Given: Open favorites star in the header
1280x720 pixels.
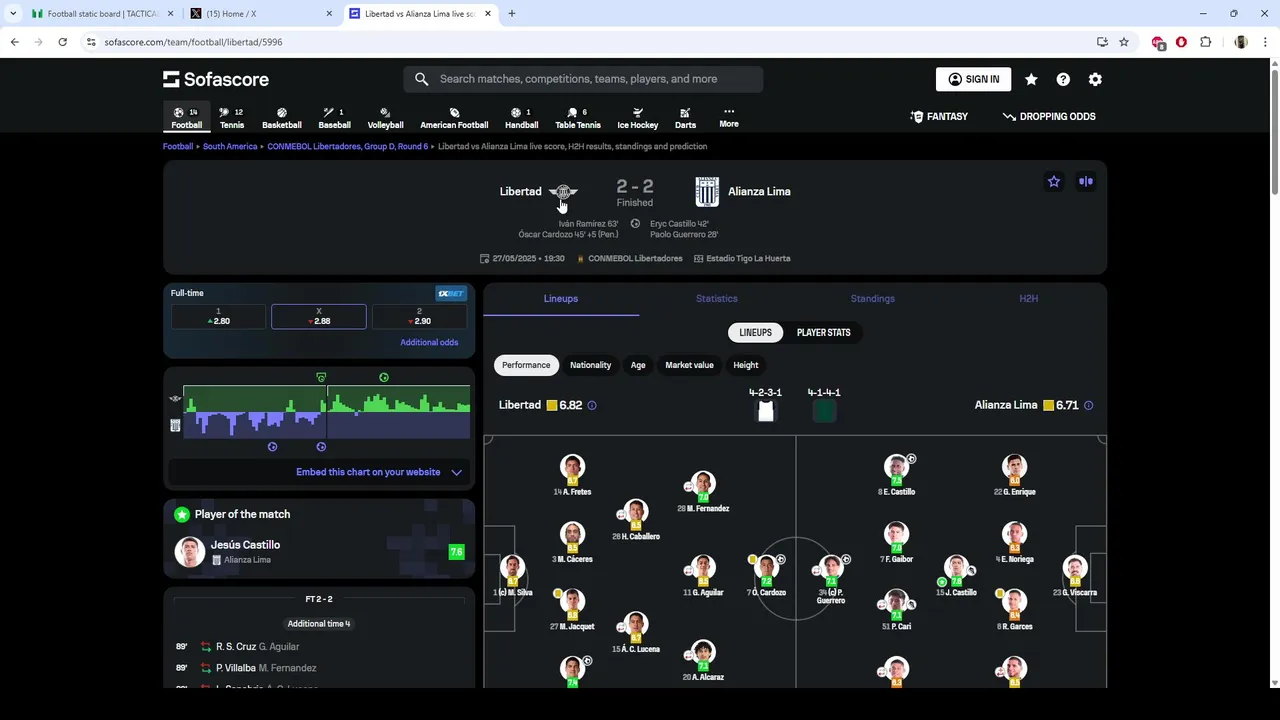Looking at the screenshot, I should pyautogui.click(x=1031, y=79).
